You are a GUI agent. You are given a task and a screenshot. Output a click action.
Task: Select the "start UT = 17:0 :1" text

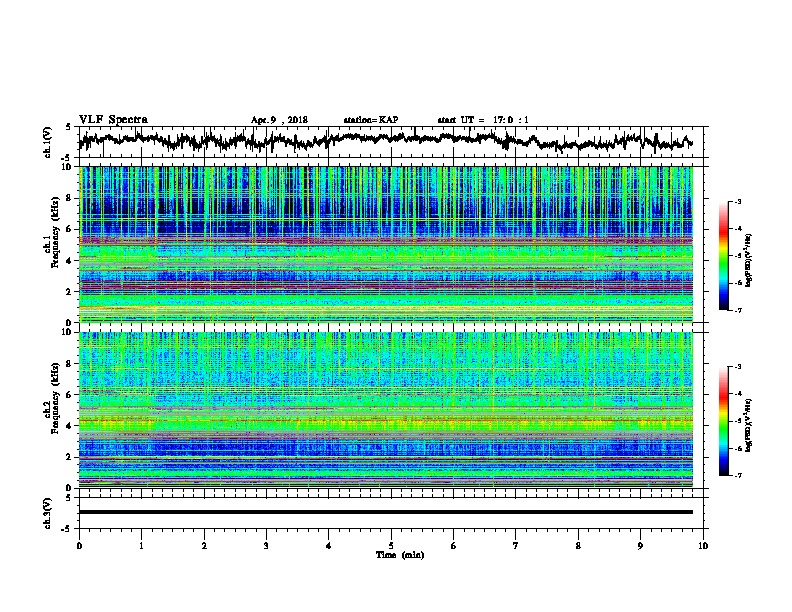click(483, 120)
